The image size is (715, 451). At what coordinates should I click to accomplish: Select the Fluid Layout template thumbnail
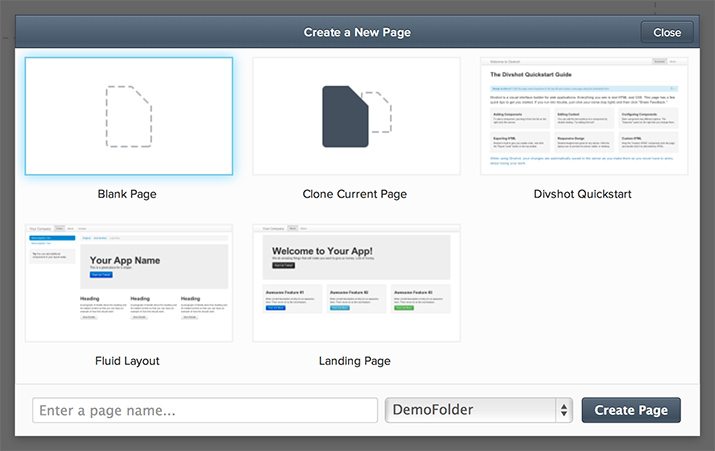[129, 283]
